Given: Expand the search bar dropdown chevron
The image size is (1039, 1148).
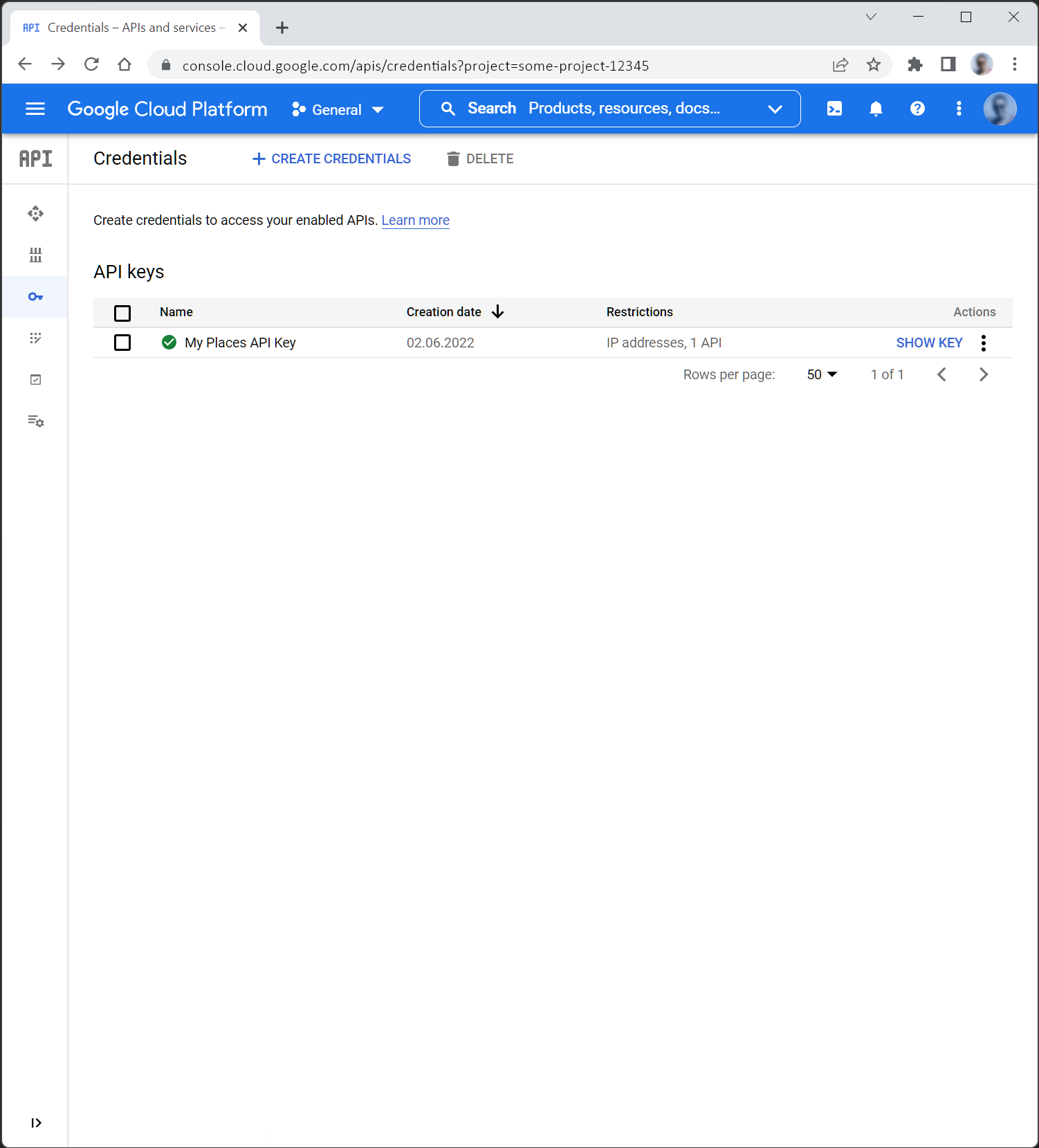Looking at the screenshot, I should coord(775,109).
